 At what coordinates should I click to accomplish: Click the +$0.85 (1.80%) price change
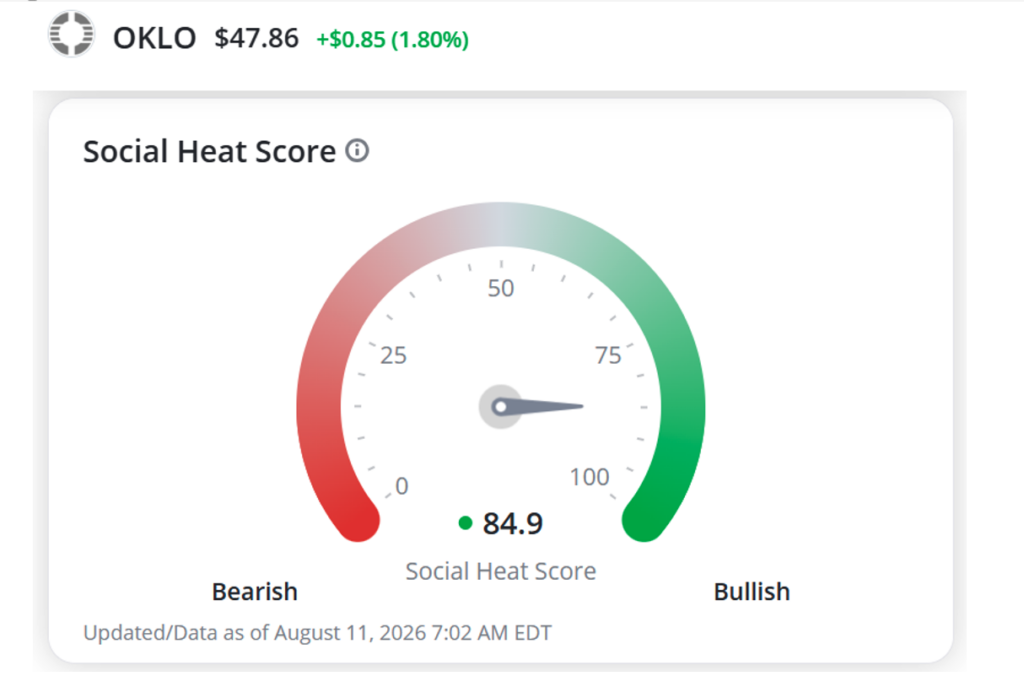coord(392,40)
